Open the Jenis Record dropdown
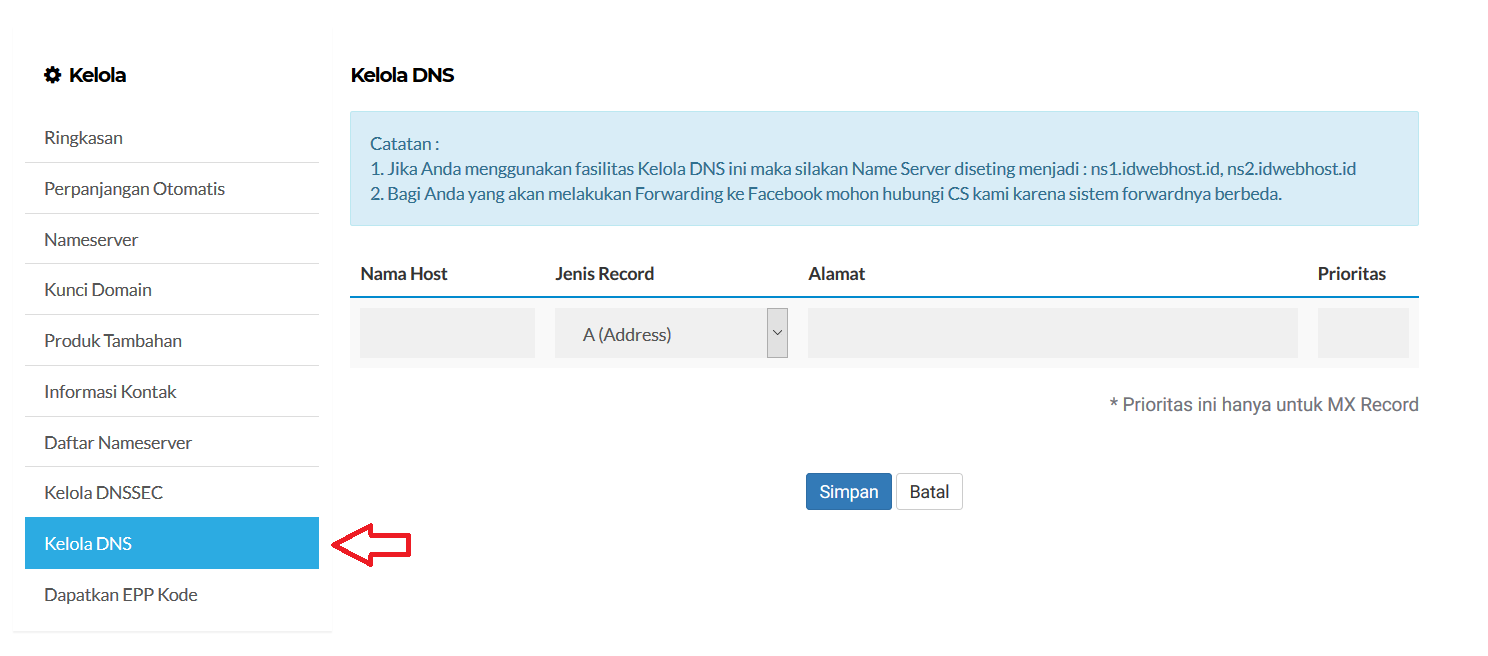Viewport: 1488px width, 656px height. (x=660, y=332)
